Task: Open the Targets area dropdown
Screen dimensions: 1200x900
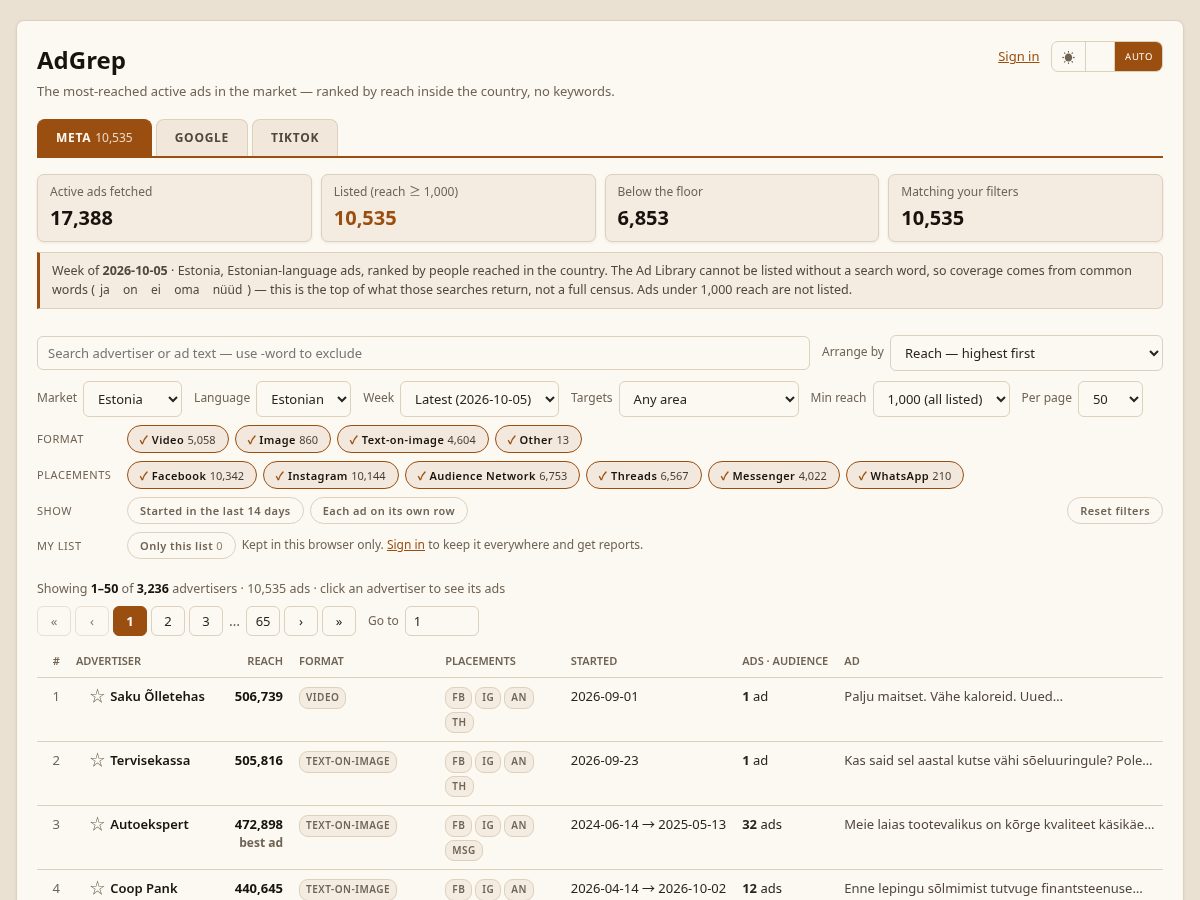Action: [x=709, y=399]
